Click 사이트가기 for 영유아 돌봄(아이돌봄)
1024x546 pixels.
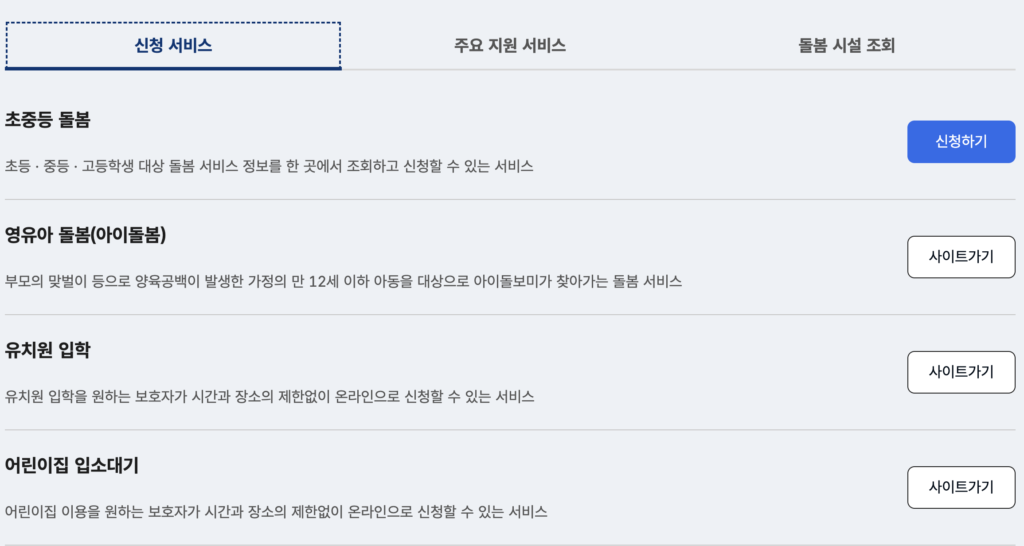tap(960, 257)
